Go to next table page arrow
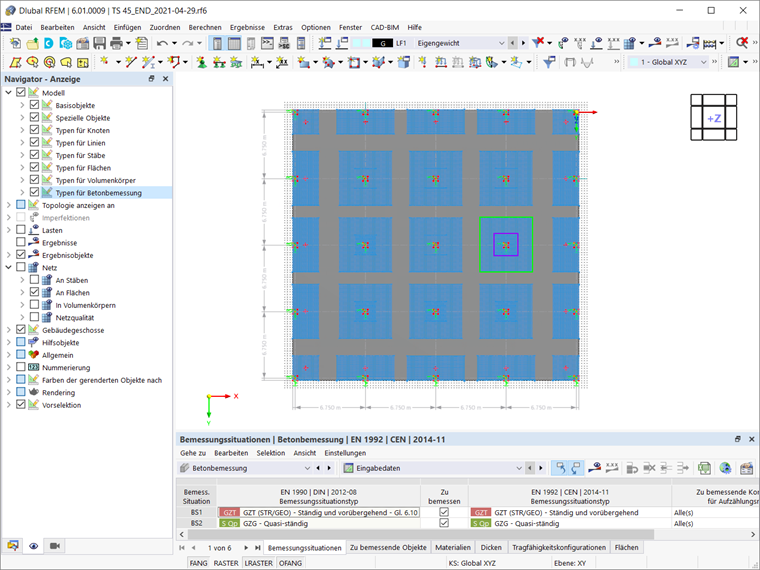The width and height of the screenshot is (760, 570). pyautogui.click(x=246, y=548)
